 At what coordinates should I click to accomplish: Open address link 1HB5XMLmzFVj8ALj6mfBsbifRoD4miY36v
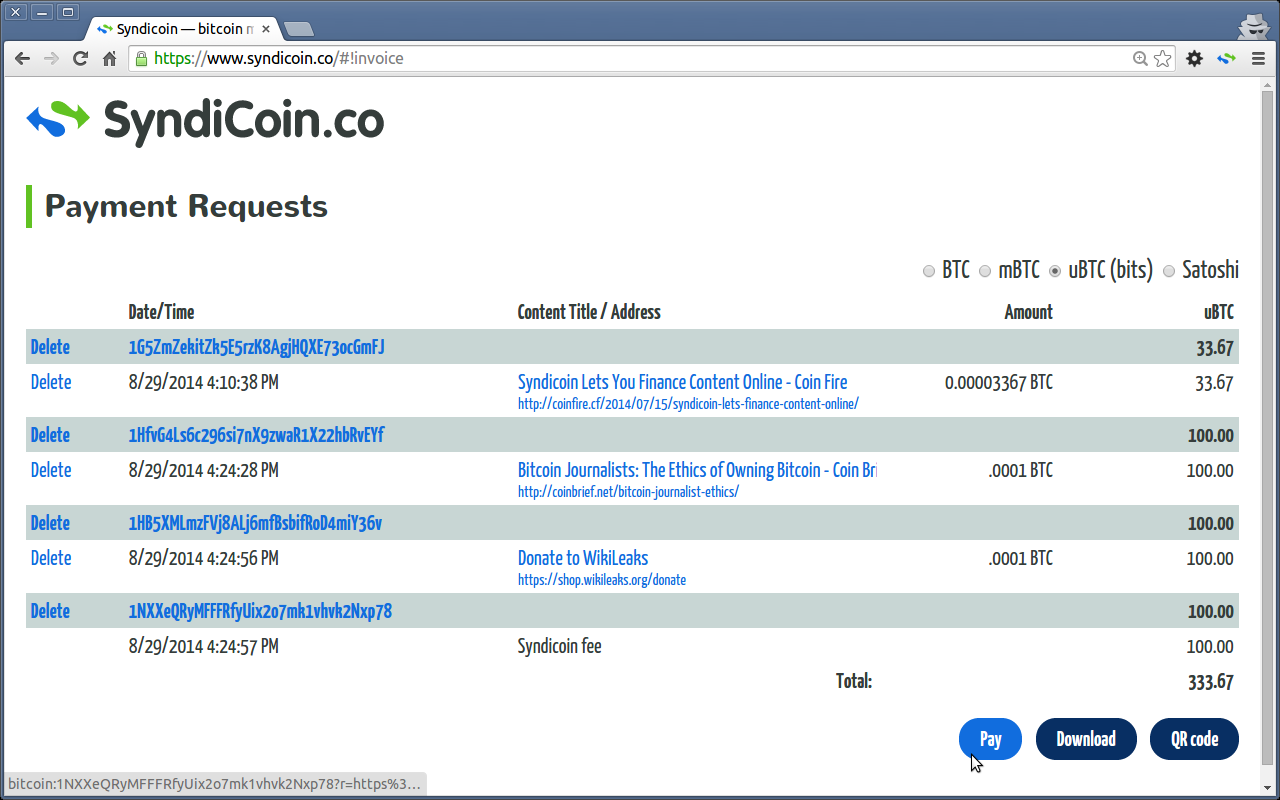pos(255,523)
